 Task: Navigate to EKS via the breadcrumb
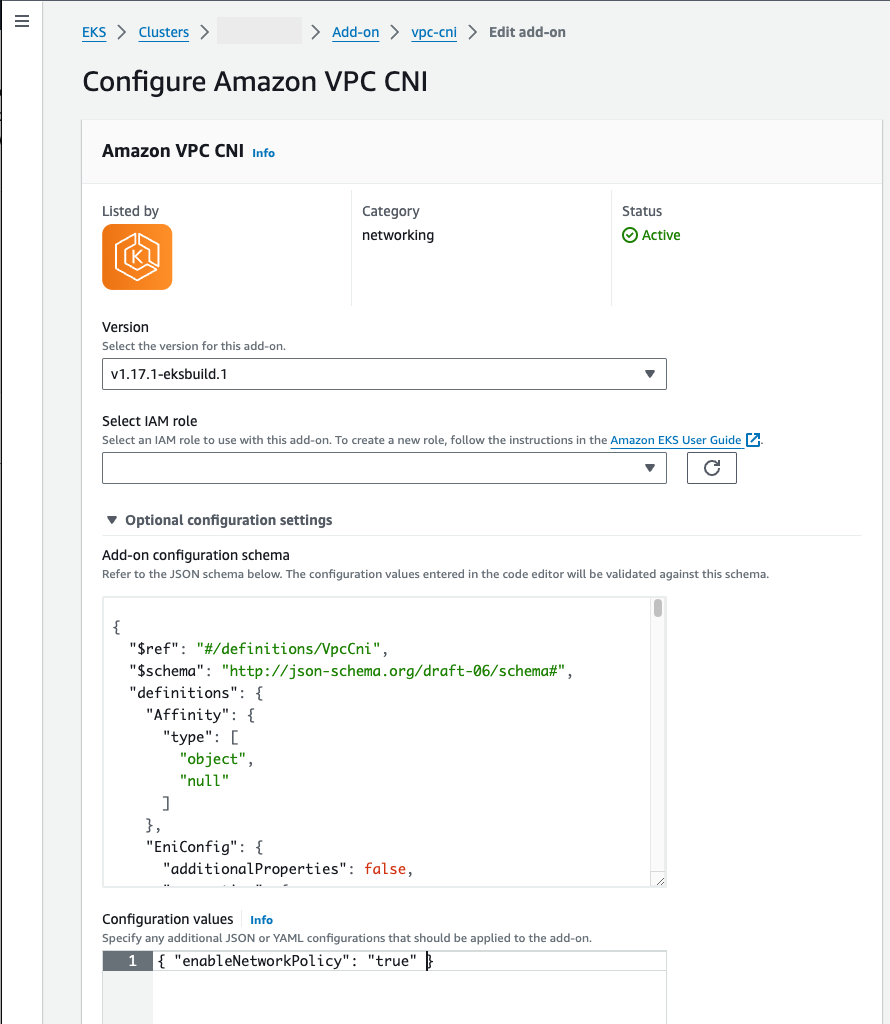pos(93,31)
